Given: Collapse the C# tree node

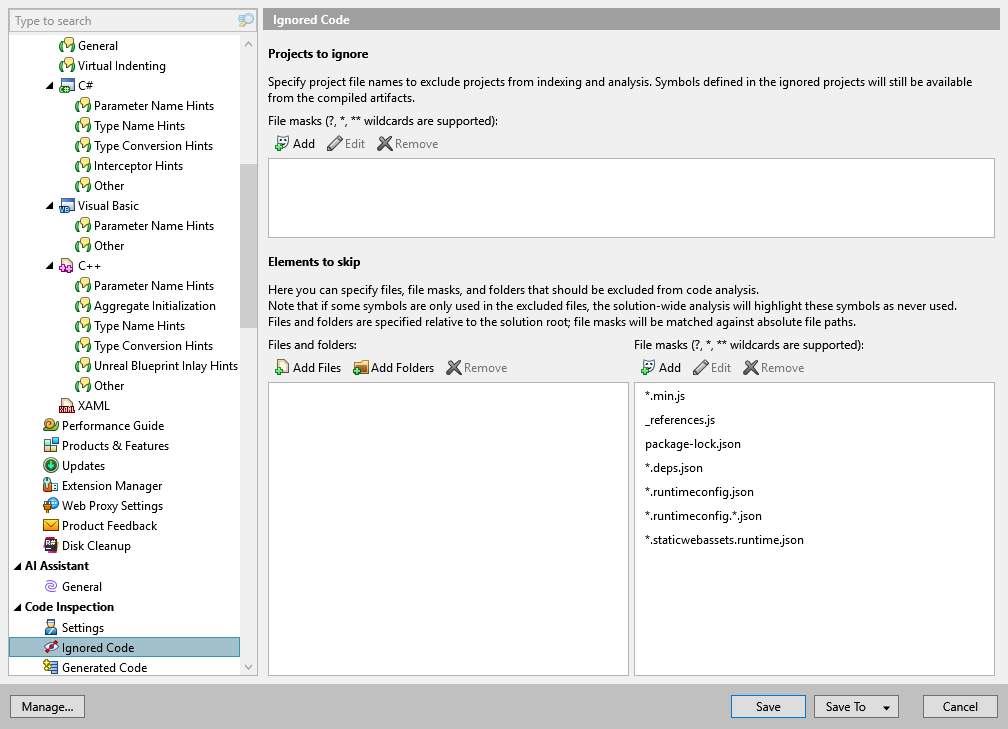Looking at the screenshot, I should click(x=50, y=86).
